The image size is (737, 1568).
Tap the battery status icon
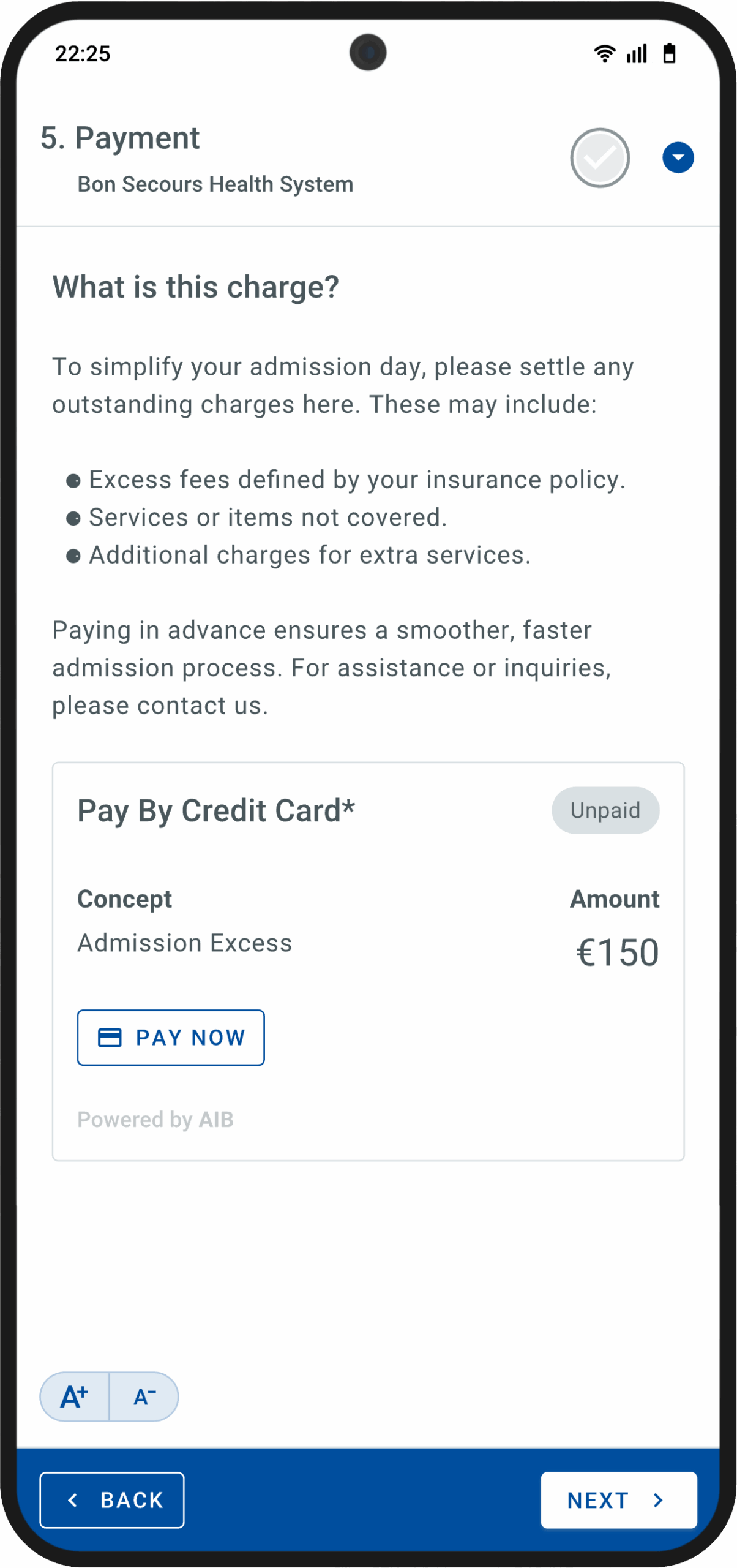coord(670,54)
